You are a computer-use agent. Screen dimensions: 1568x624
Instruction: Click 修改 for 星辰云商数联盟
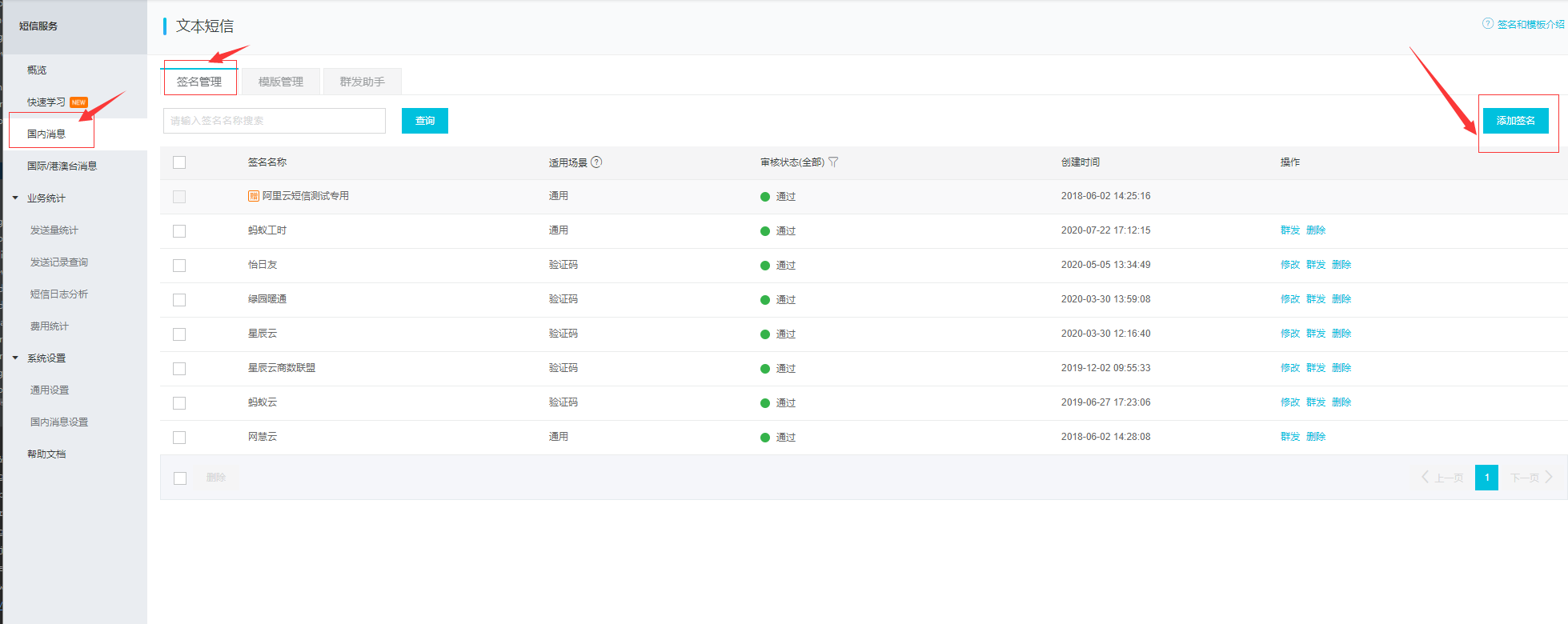coord(1290,368)
